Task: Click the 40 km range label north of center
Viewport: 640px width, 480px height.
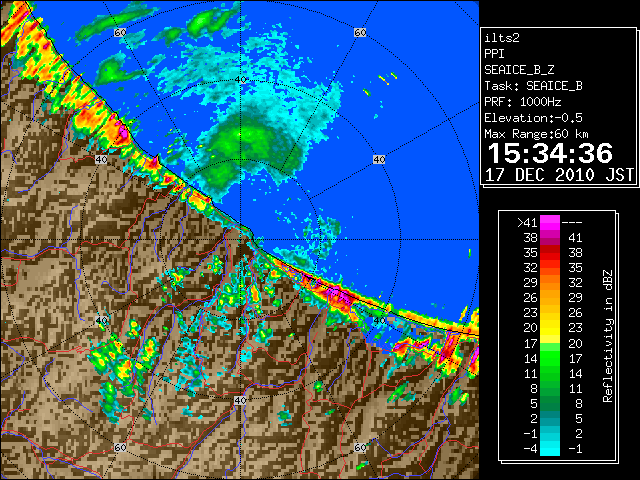Action: pos(241,80)
